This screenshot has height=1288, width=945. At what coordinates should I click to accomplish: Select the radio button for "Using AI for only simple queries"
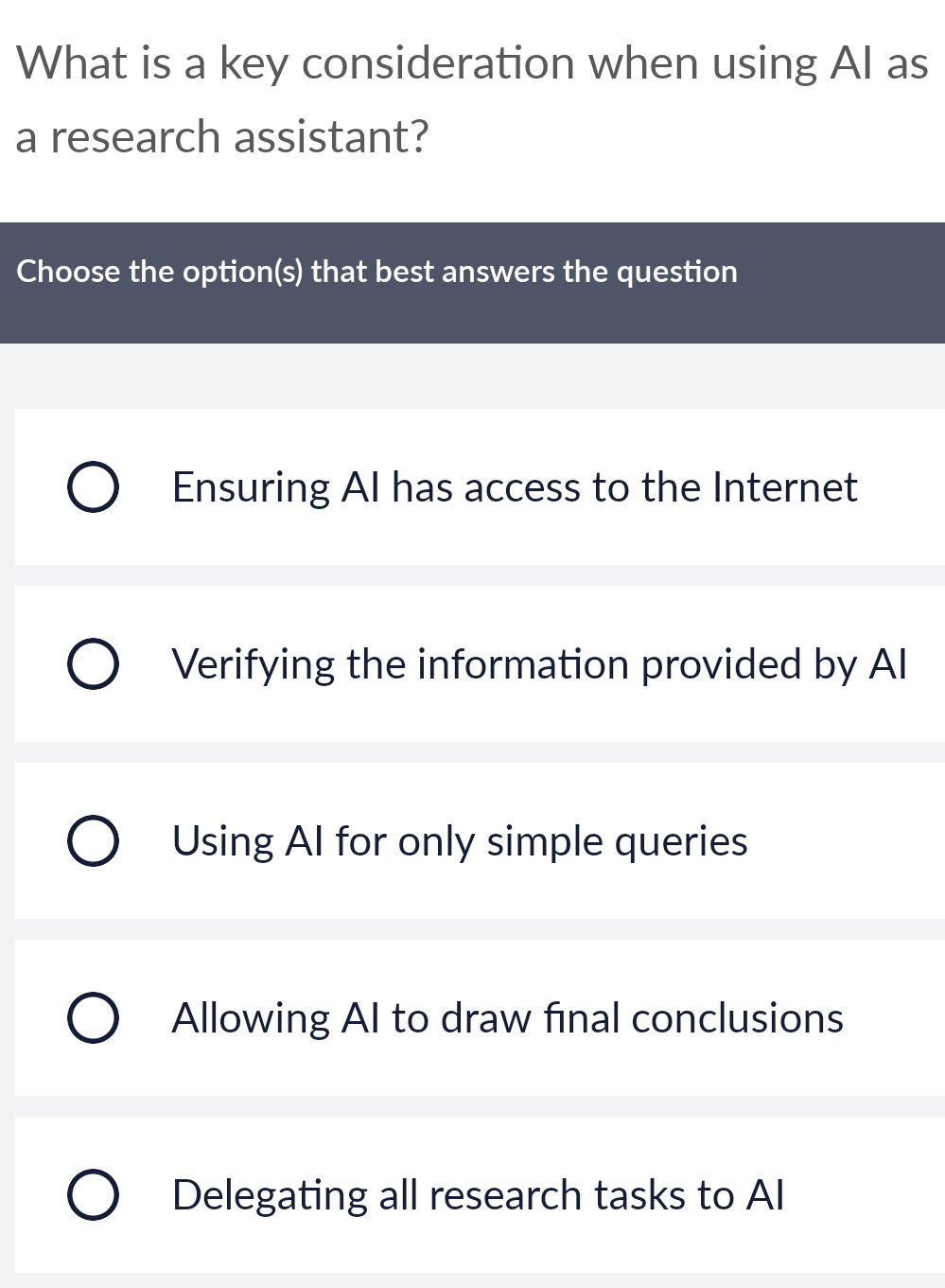pyautogui.click(x=92, y=840)
